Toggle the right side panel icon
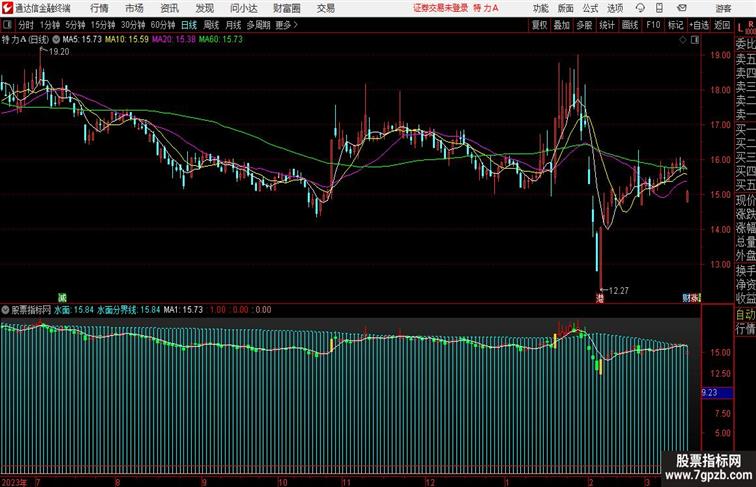This screenshot has height=487, width=756. tap(695, 40)
